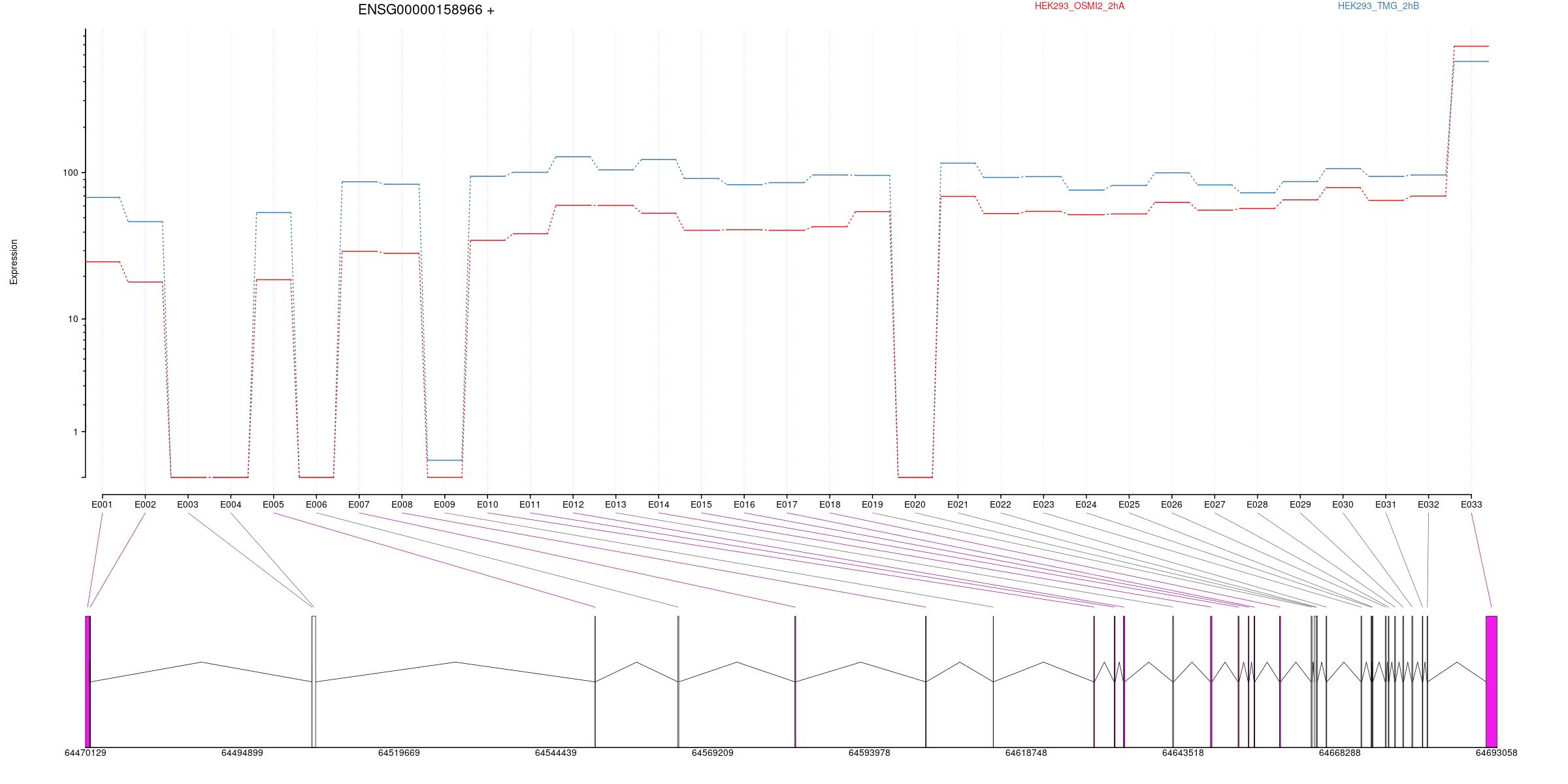The height and width of the screenshot is (784, 1568).
Task: Click exon label E027
Action: point(1215,504)
